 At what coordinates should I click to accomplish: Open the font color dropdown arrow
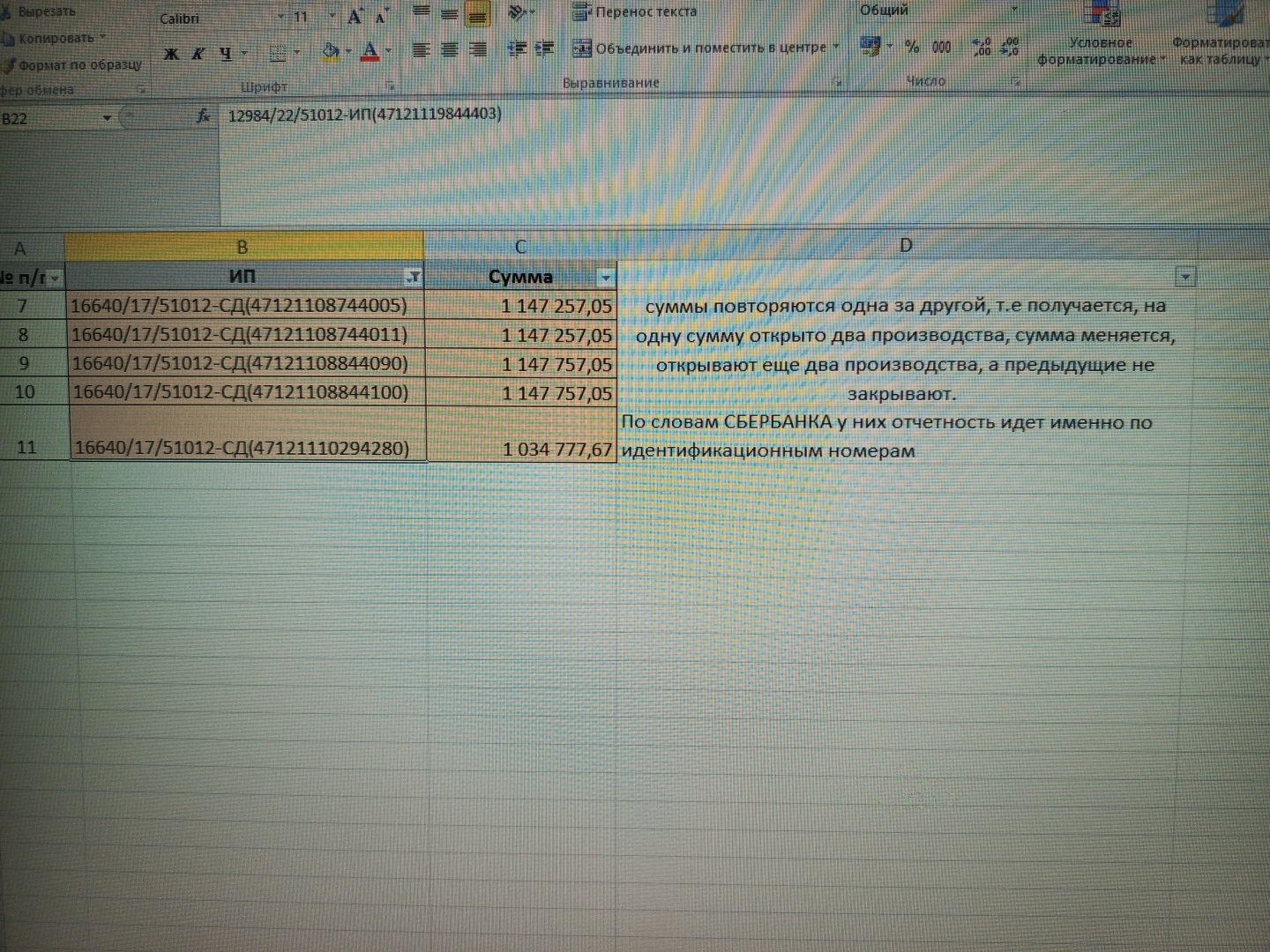pos(388,51)
